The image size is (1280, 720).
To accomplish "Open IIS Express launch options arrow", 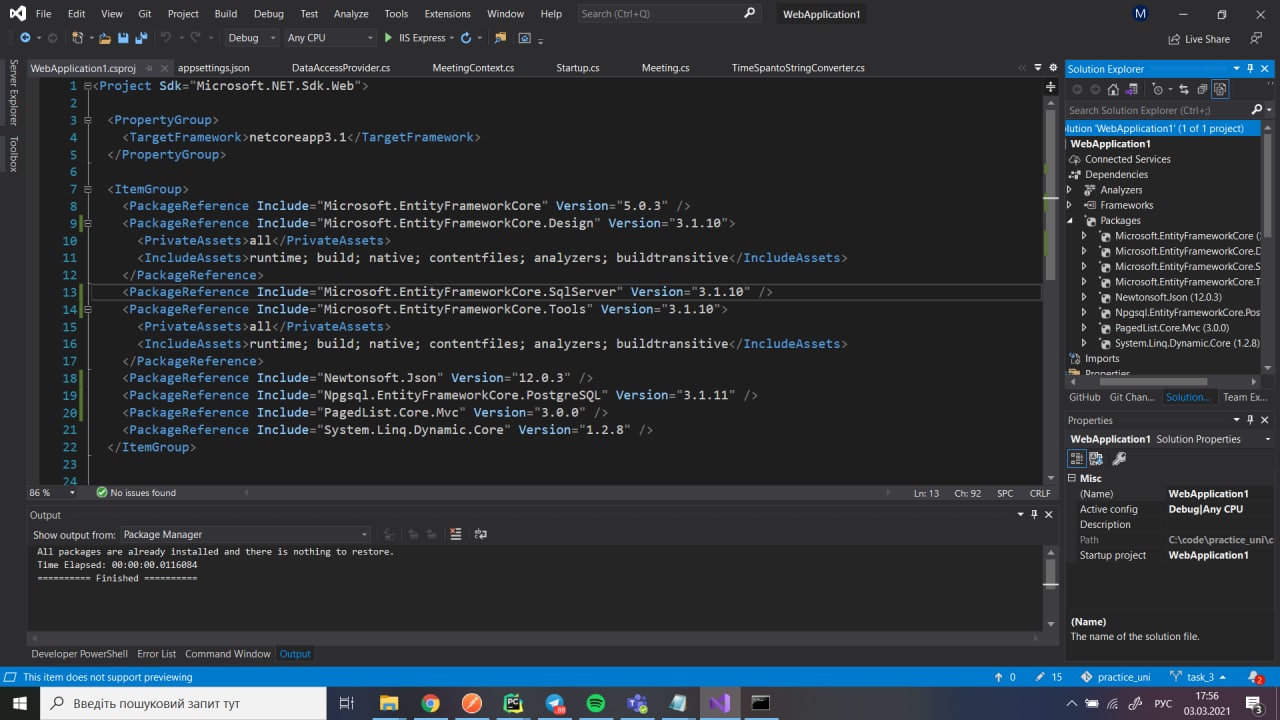I will click(451, 38).
